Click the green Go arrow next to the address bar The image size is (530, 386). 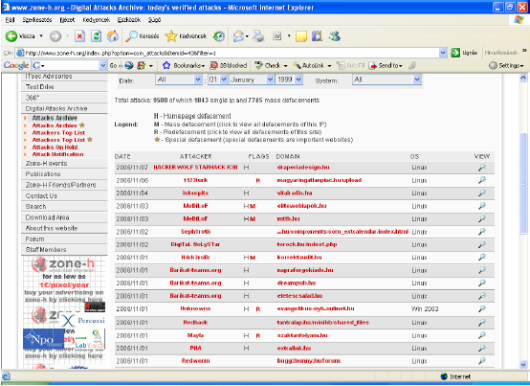(x=455, y=53)
